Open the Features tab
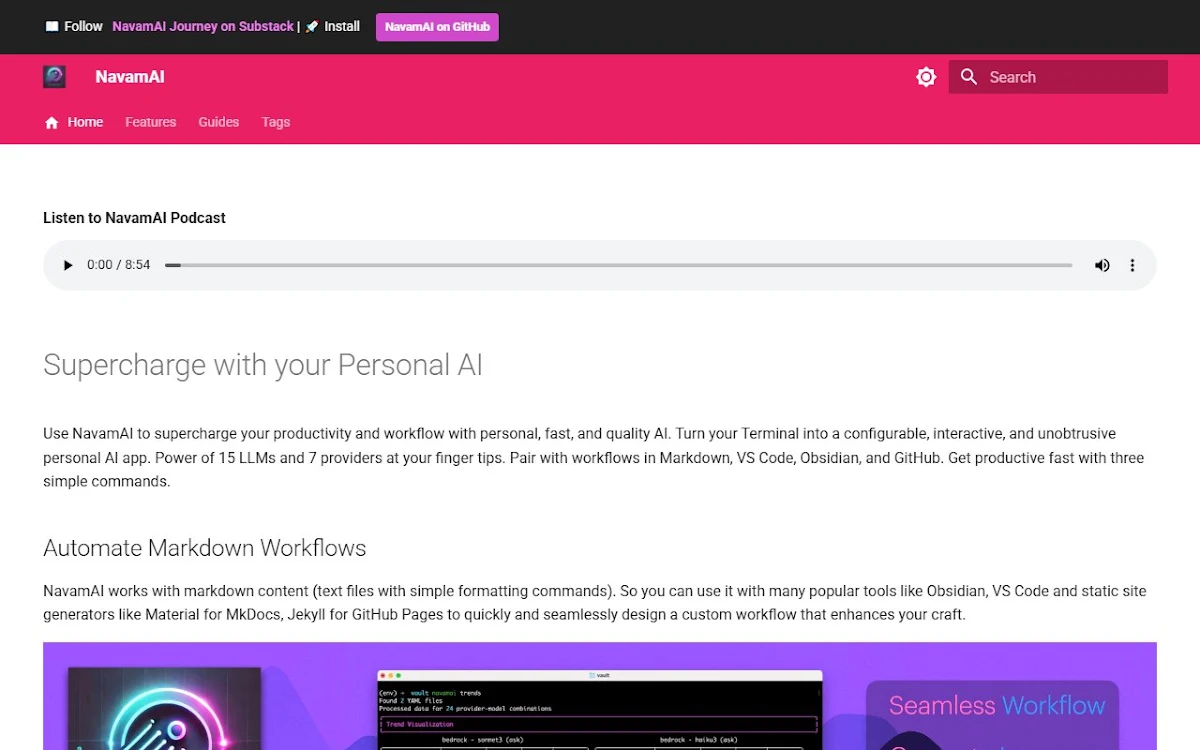This screenshot has height=750, width=1200. [150, 122]
